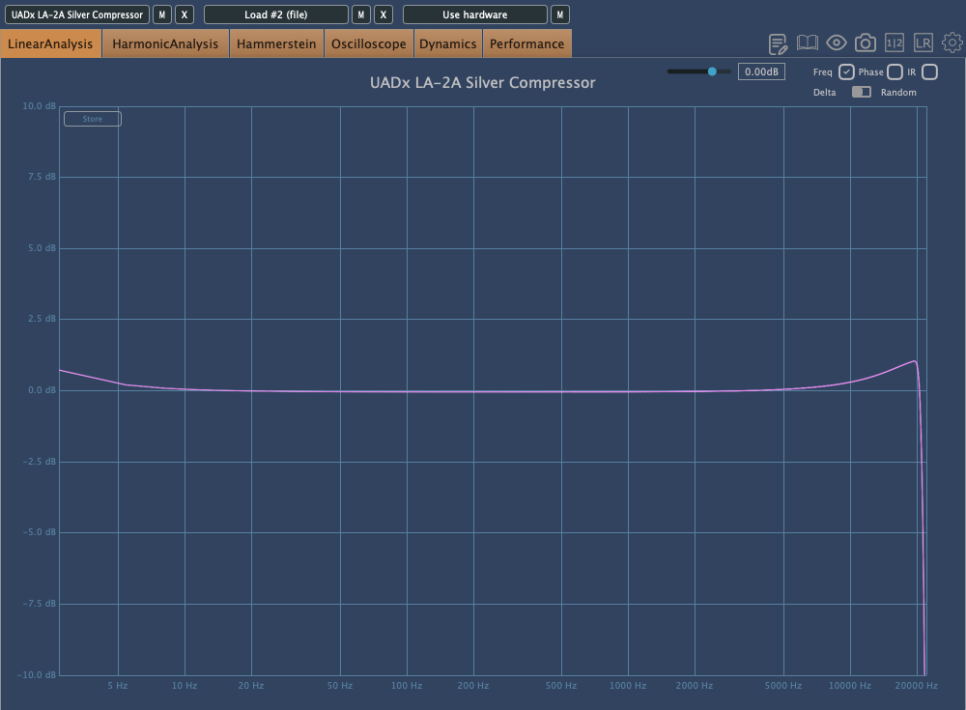Click the Delta label
This screenshot has width=966, height=710.
824,92
